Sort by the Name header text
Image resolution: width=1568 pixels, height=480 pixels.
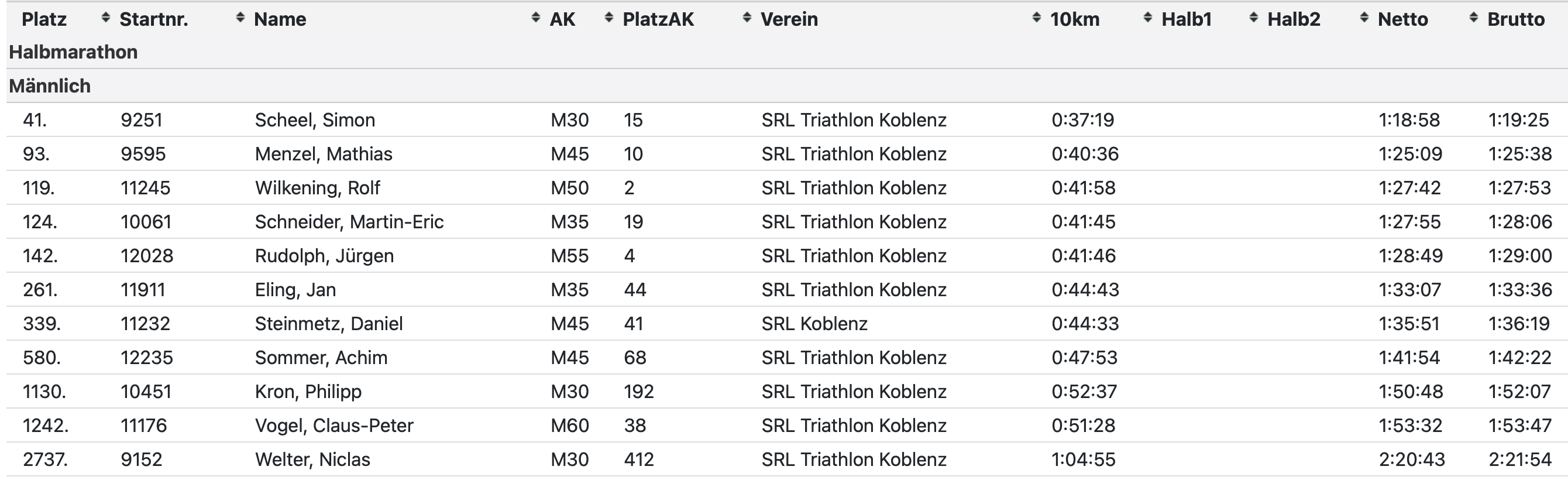[x=280, y=19]
